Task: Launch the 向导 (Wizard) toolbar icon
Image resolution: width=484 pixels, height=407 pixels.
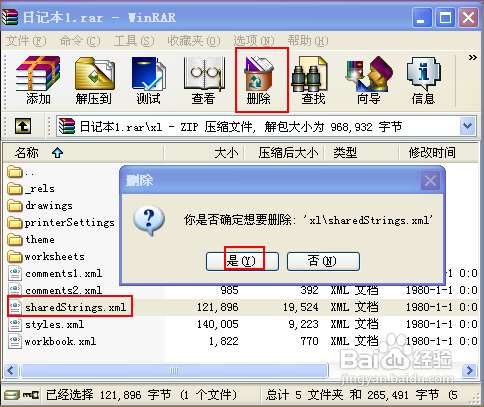Action: point(369,81)
